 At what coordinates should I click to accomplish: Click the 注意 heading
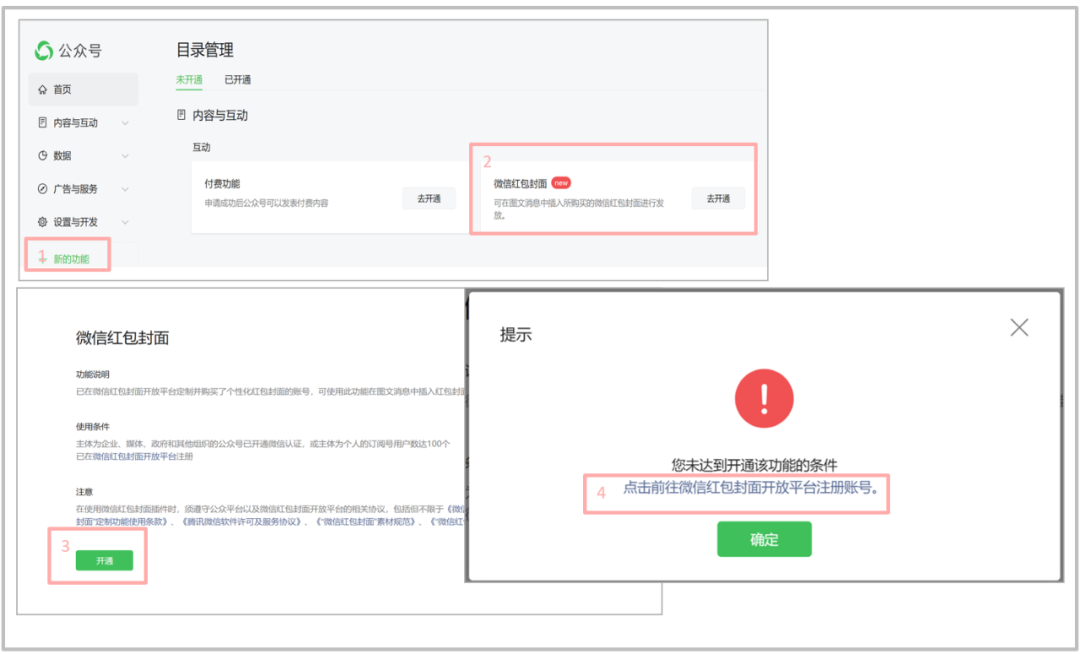pos(84,492)
